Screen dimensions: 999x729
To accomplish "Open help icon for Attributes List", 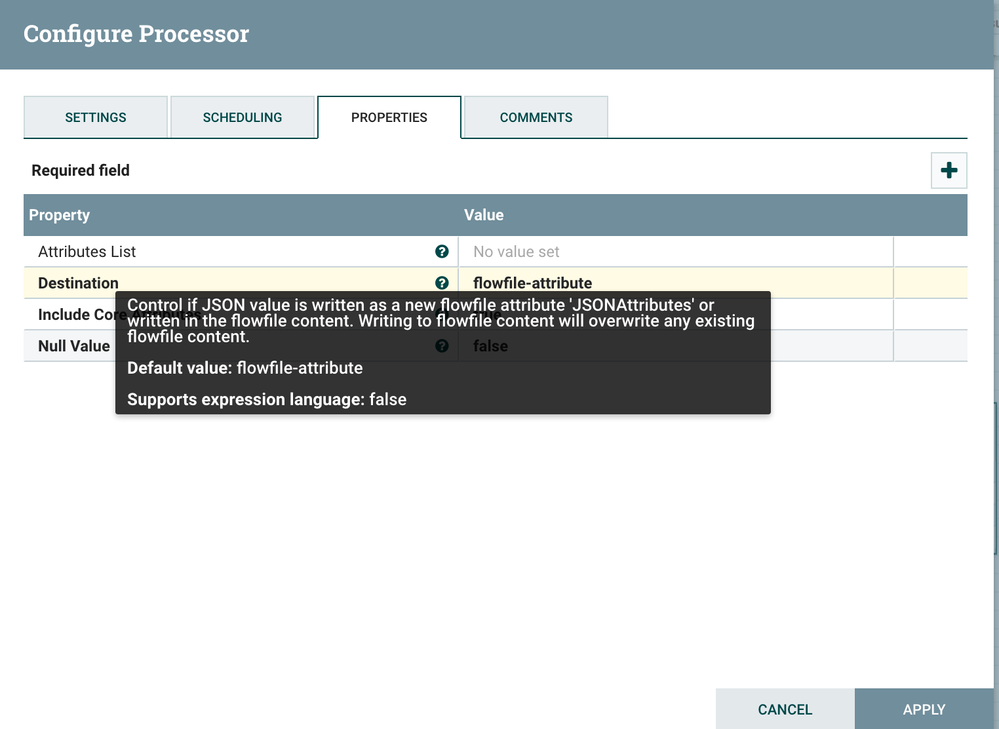I will coord(442,252).
